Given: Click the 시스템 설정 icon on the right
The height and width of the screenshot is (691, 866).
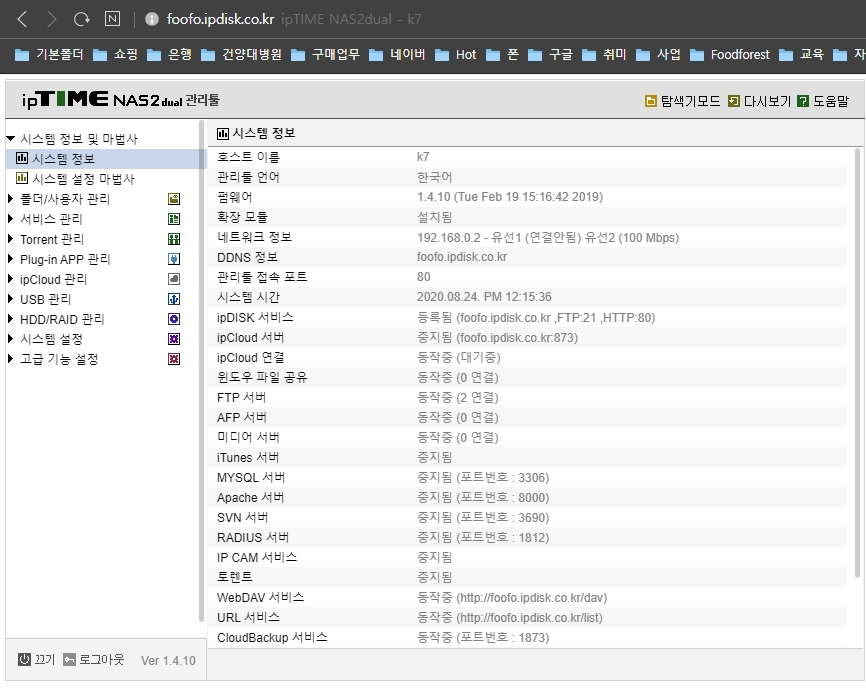Looking at the screenshot, I should [x=174, y=339].
